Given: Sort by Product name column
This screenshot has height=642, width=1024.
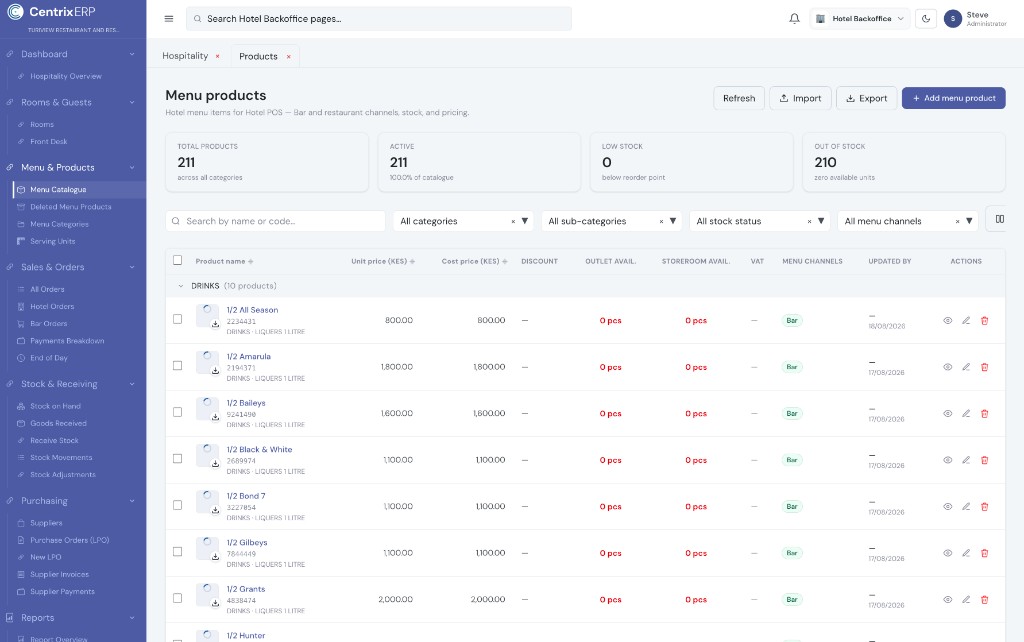Looking at the screenshot, I should point(224,261).
